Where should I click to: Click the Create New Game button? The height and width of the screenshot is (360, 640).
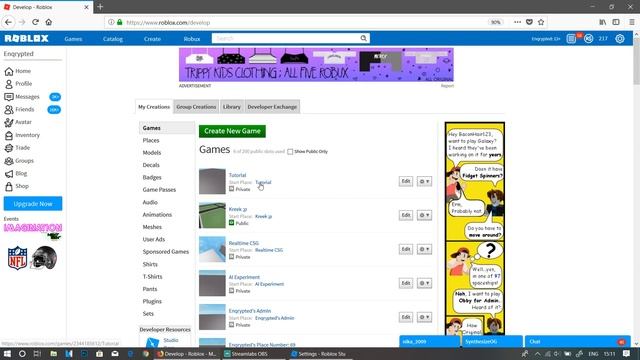(x=232, y=131)
